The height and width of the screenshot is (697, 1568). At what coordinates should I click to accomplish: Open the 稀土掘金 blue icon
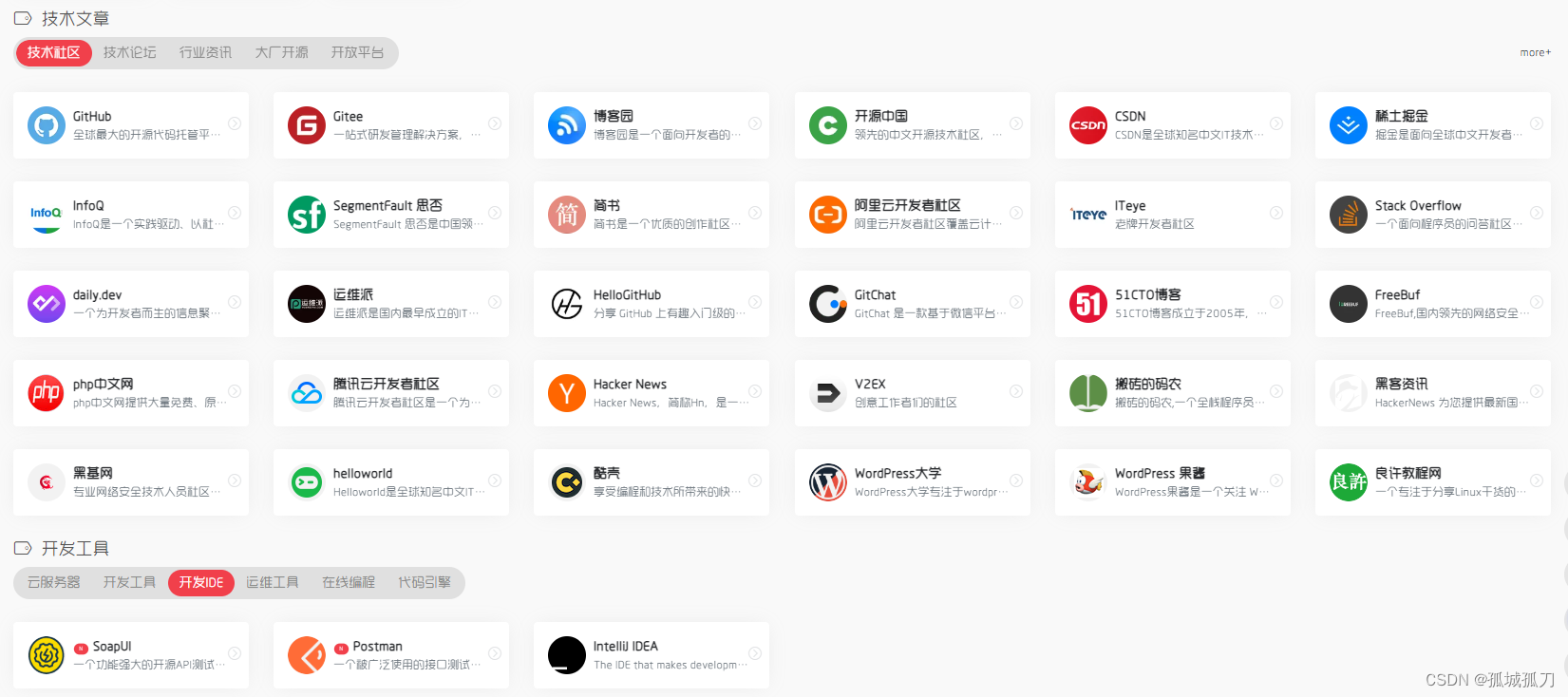1348,125
